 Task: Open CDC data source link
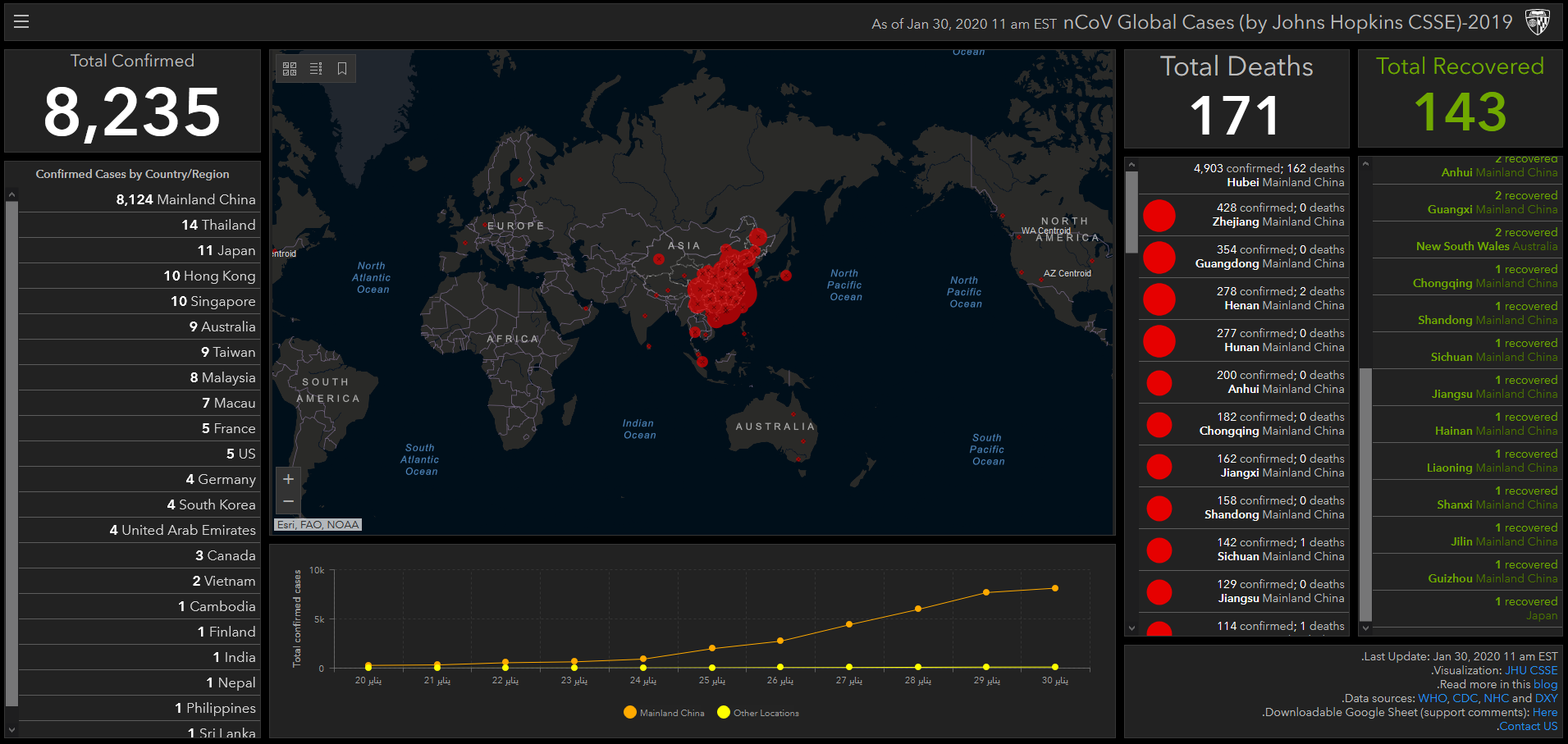click(x=1465, y=698)
